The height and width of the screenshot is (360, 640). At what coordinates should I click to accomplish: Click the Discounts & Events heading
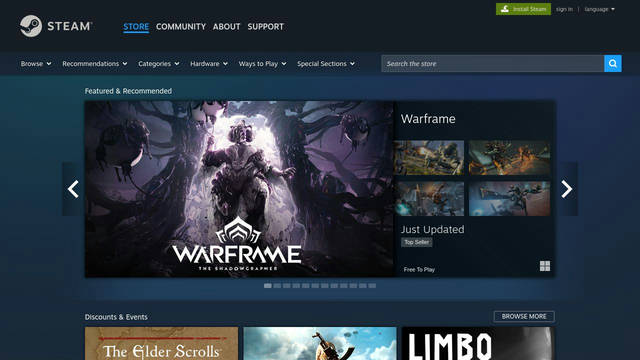pos(116,317)
